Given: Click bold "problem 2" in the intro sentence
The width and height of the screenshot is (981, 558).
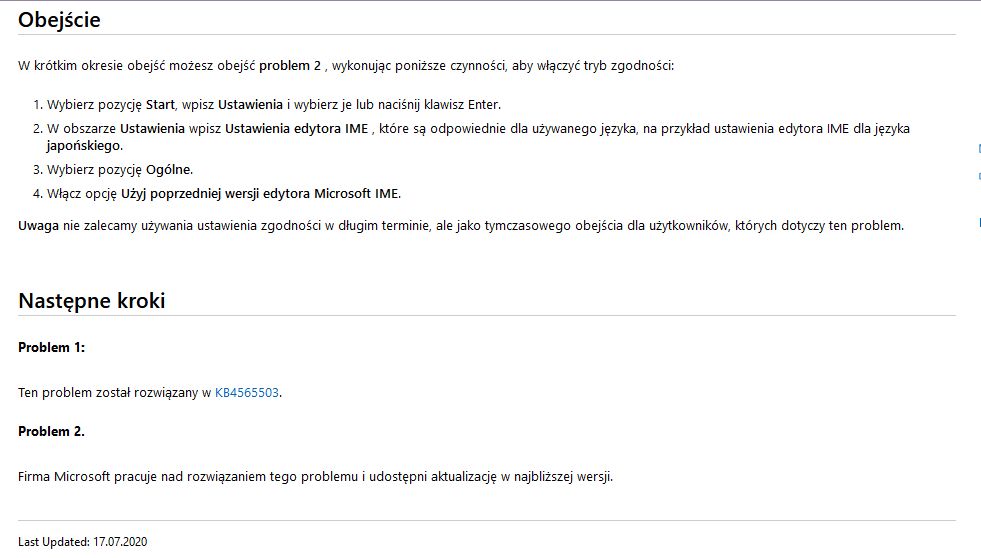Looking at the screenshot, I should pos(290,66).
